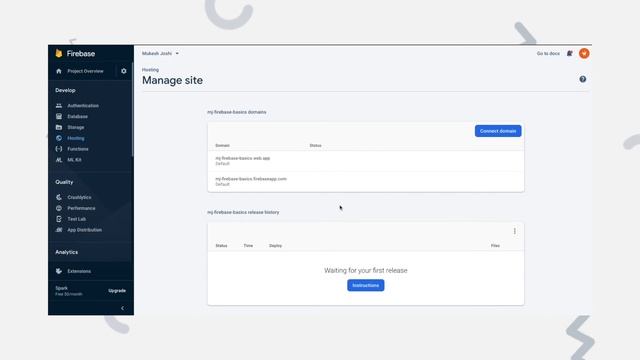Go to ML Kit in sidebar

pos(74,160)
